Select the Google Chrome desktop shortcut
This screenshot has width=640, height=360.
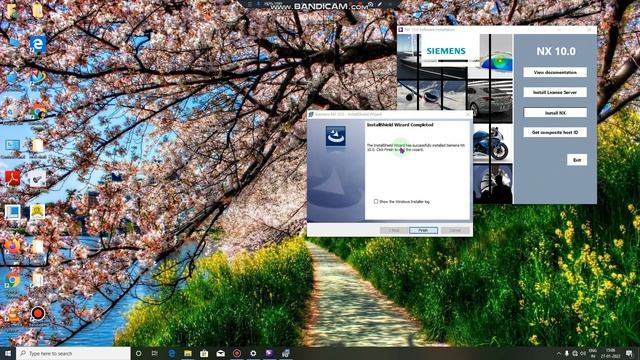point(13,280)
